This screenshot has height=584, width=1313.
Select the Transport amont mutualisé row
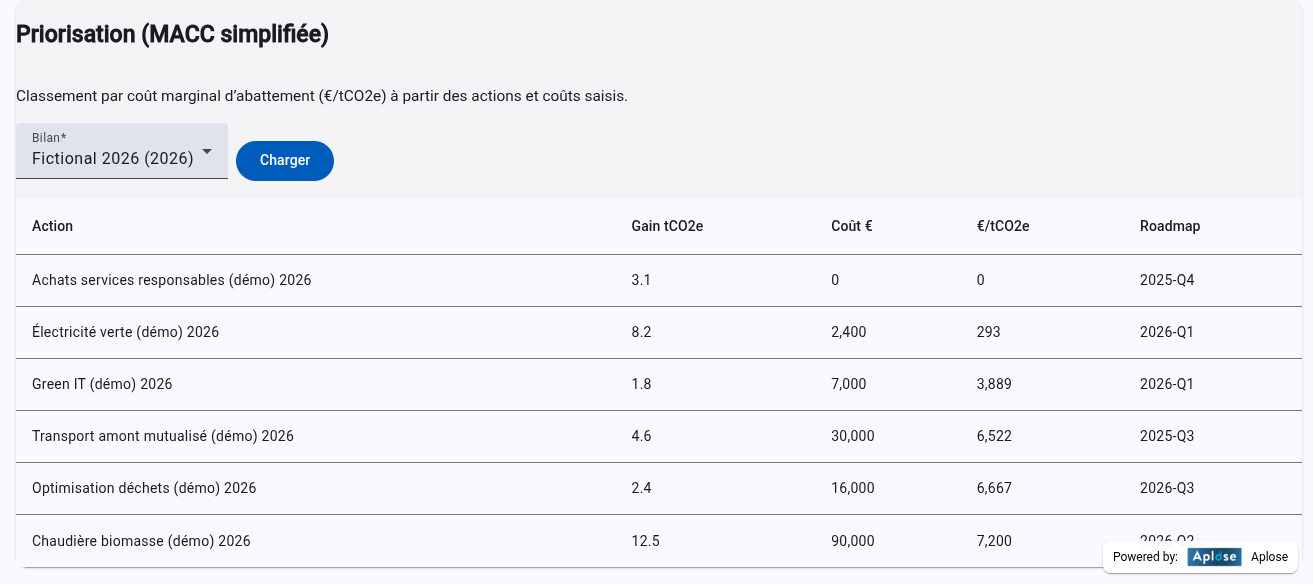(163, 436)
